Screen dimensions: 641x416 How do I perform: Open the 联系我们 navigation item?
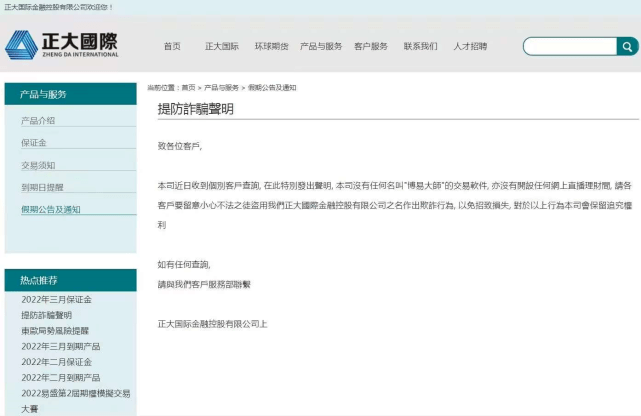(420, 46)
